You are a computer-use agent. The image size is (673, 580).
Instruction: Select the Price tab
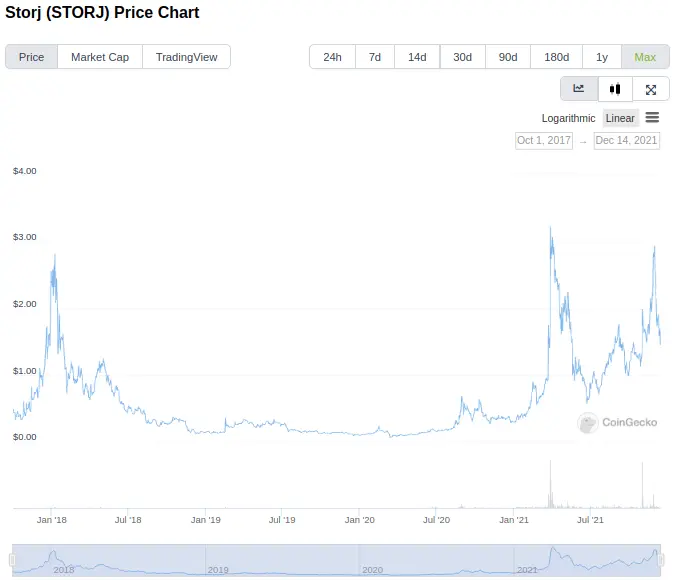pos(31,57)
